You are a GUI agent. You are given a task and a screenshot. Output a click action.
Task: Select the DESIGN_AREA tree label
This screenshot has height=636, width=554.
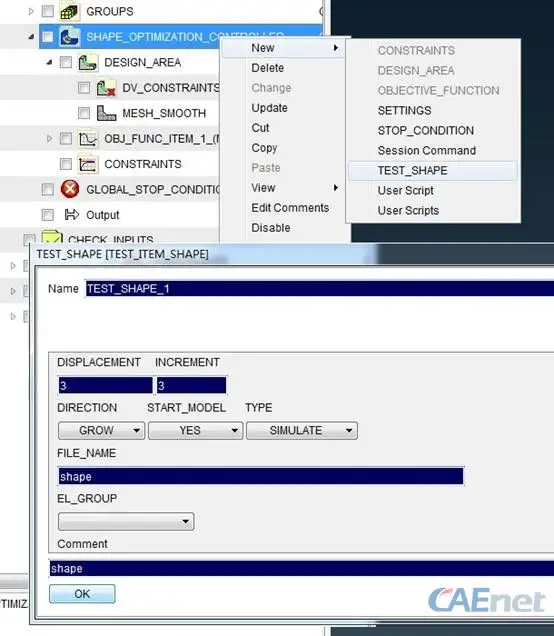click(x=142, y=62)
